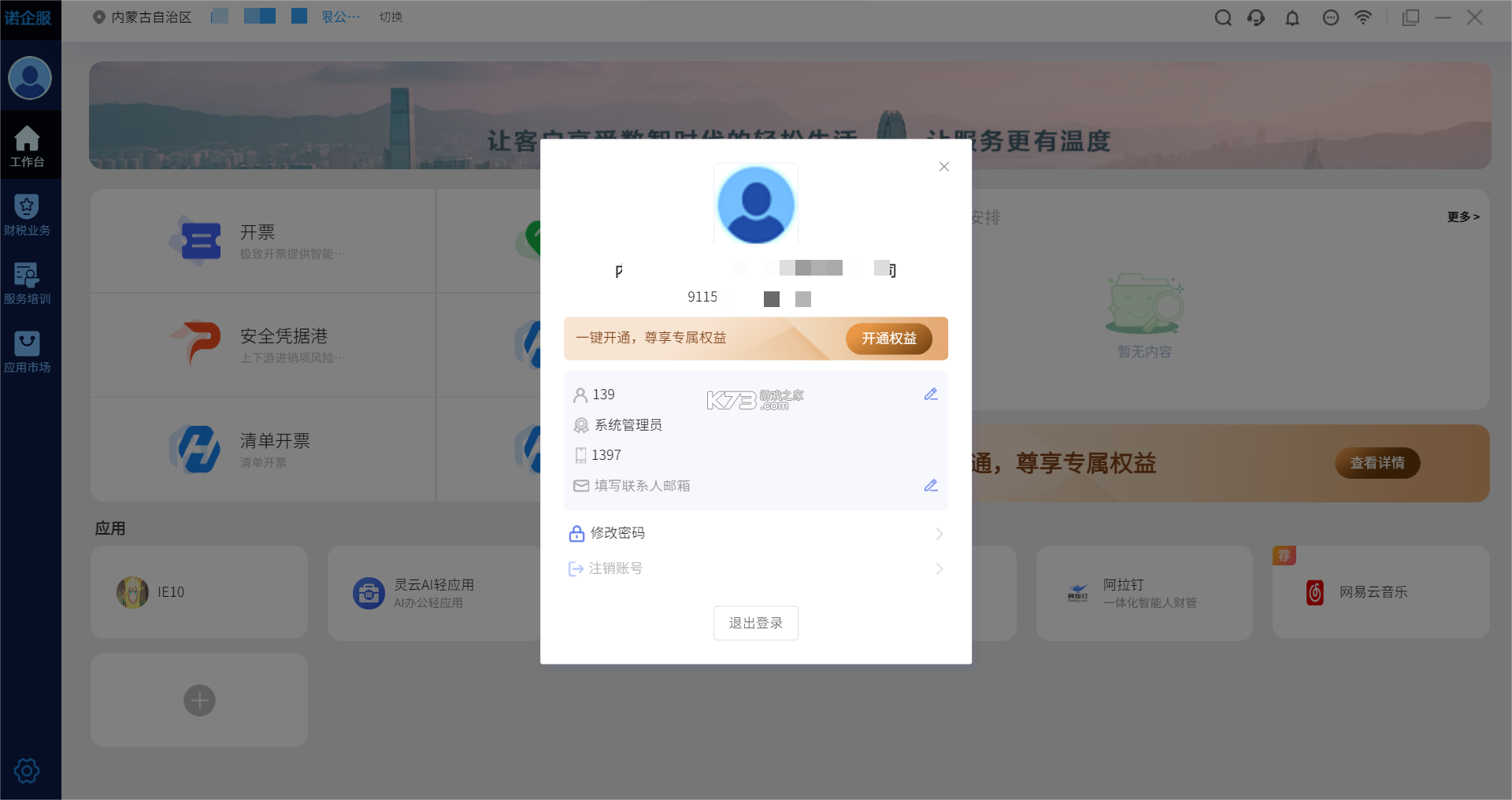
Task: Open user avatar in left sidebar
Action: 30,78
